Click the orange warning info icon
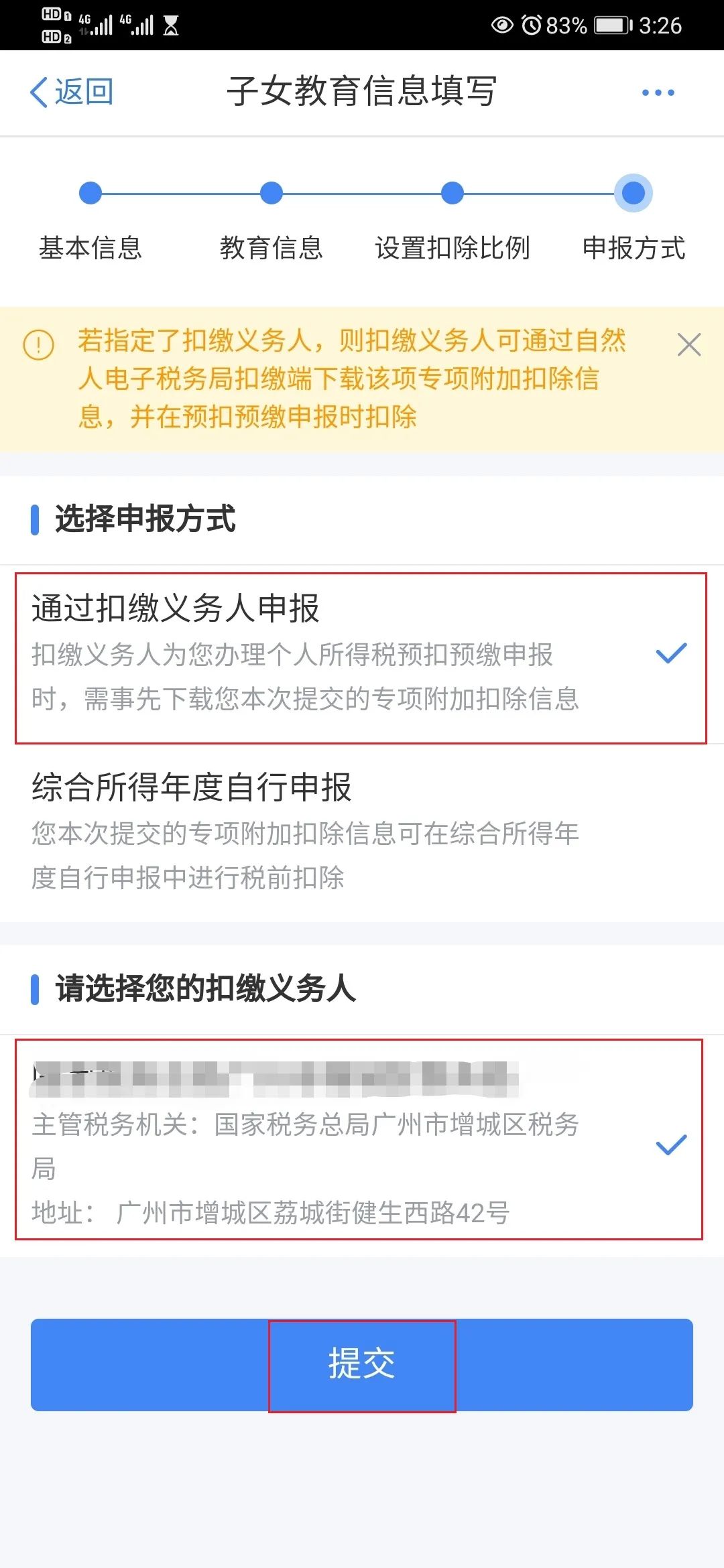 point(38,345)
